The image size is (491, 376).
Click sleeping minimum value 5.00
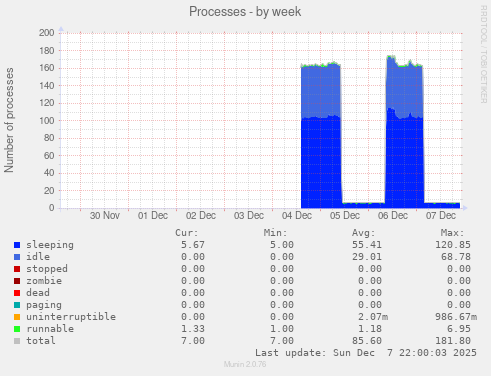(282, 245)
